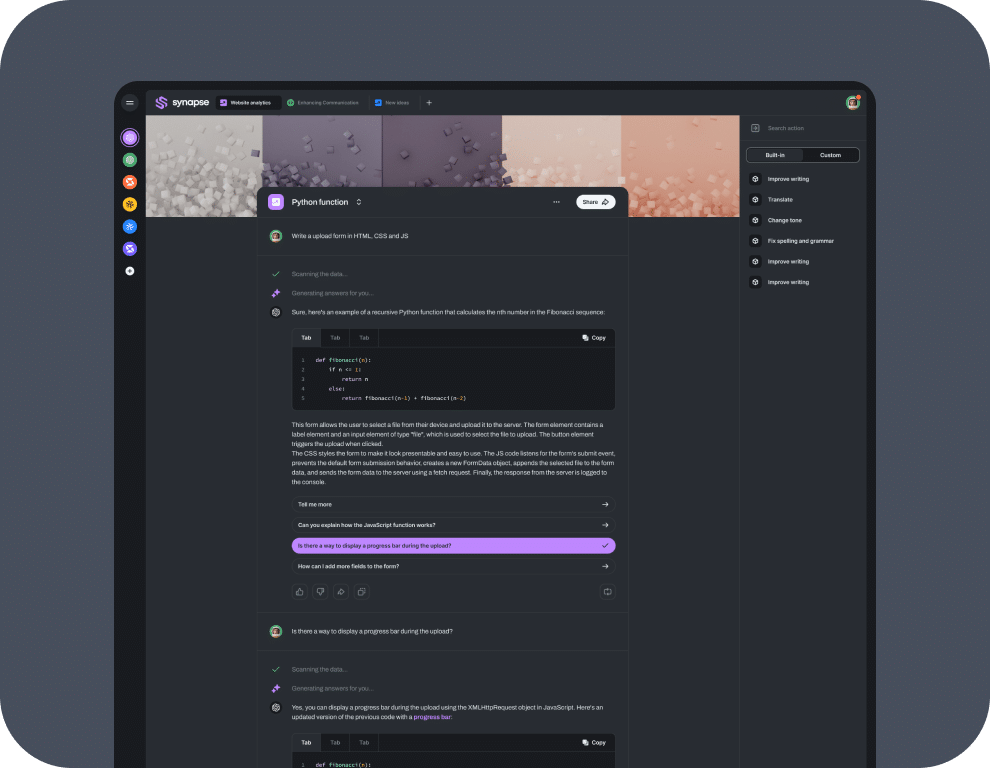
Task: Switch to the New ideas tab
Action: [392, 103]
